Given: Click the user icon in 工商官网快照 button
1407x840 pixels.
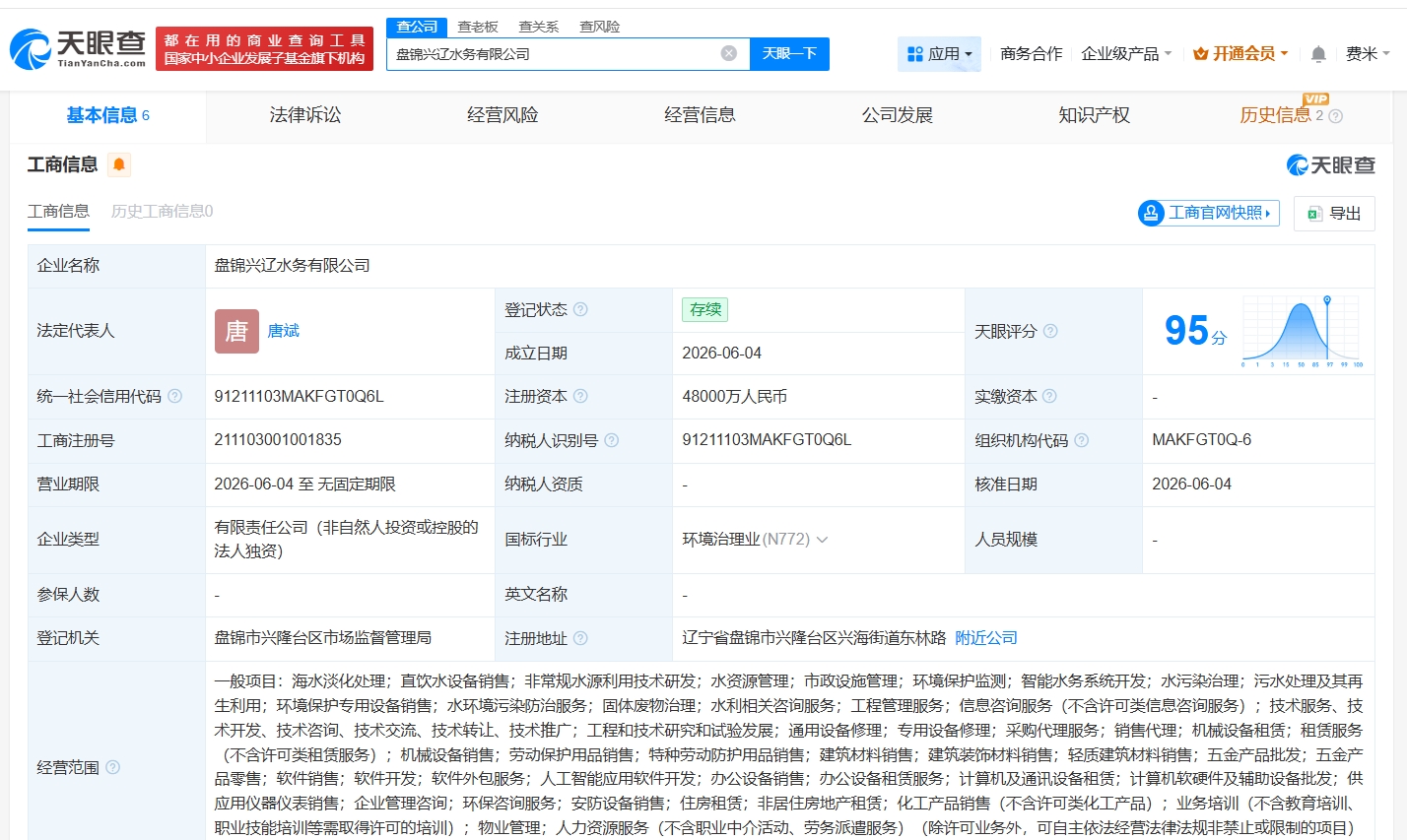Looking at the screenshot, I should click(1152, 213).
